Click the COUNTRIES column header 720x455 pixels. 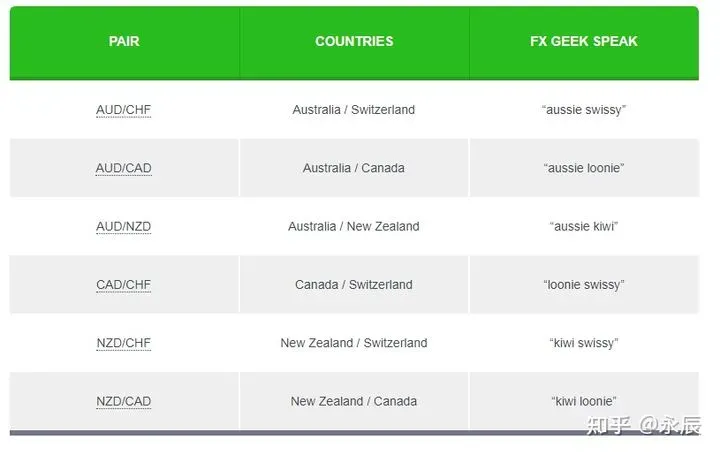point(354,42)
